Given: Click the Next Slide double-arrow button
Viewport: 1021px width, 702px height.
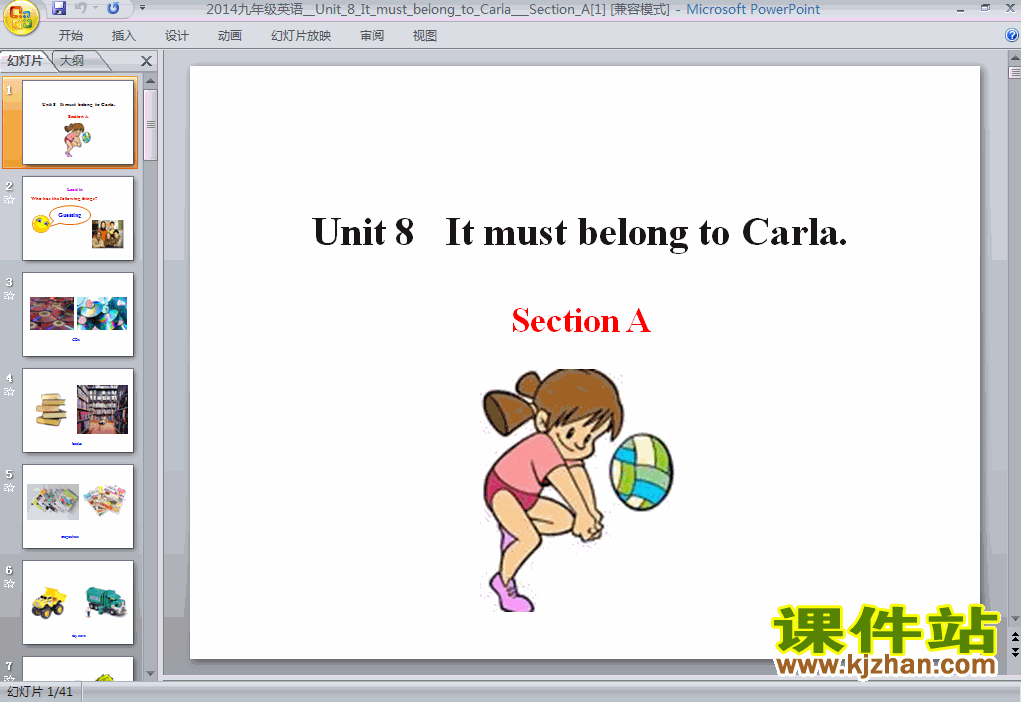Looking at the screenshot, I should (x=1015, y=652).
